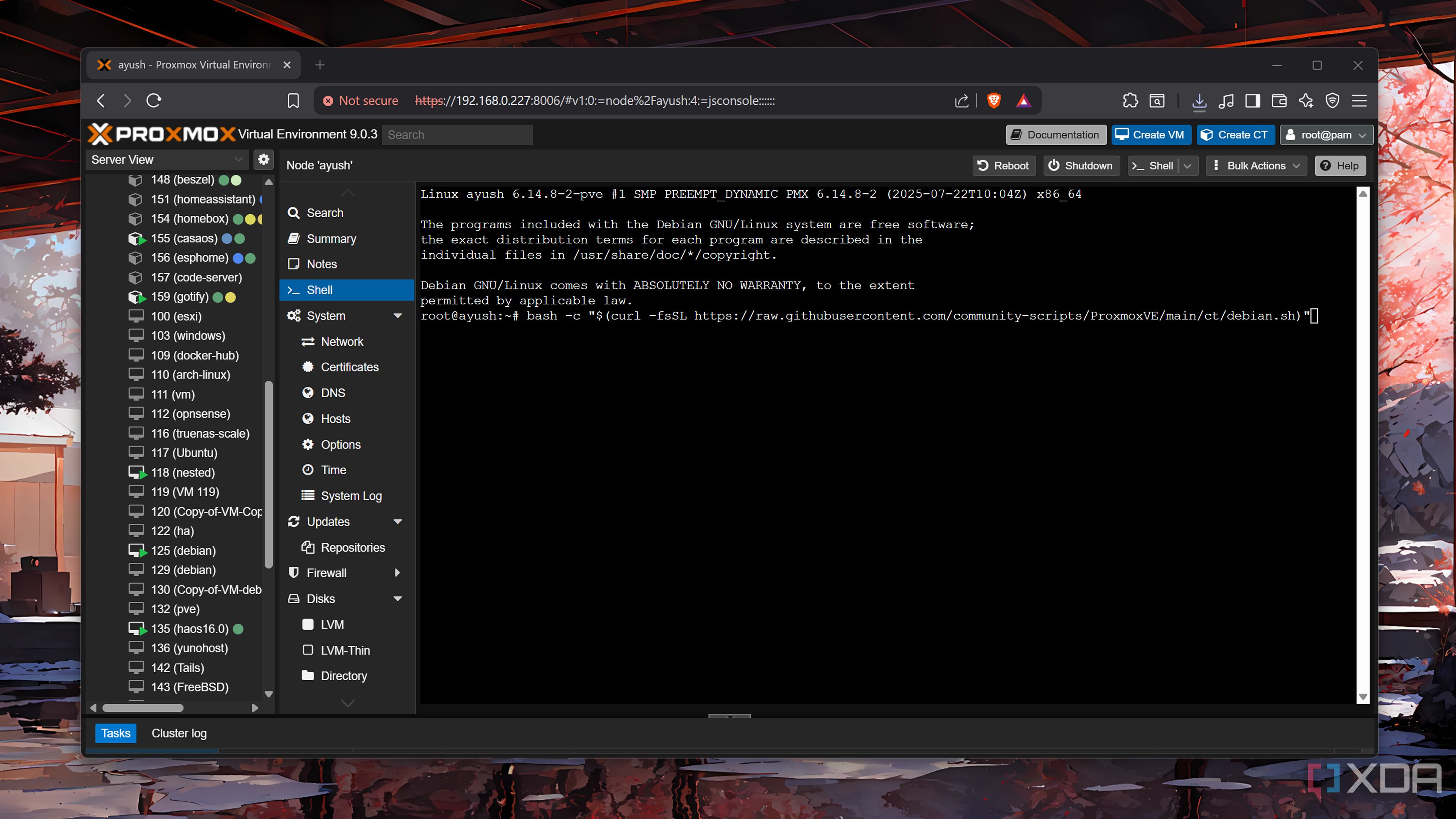
Task: Open the Bulk Actions dropdown
Action: pos(1257,166)
